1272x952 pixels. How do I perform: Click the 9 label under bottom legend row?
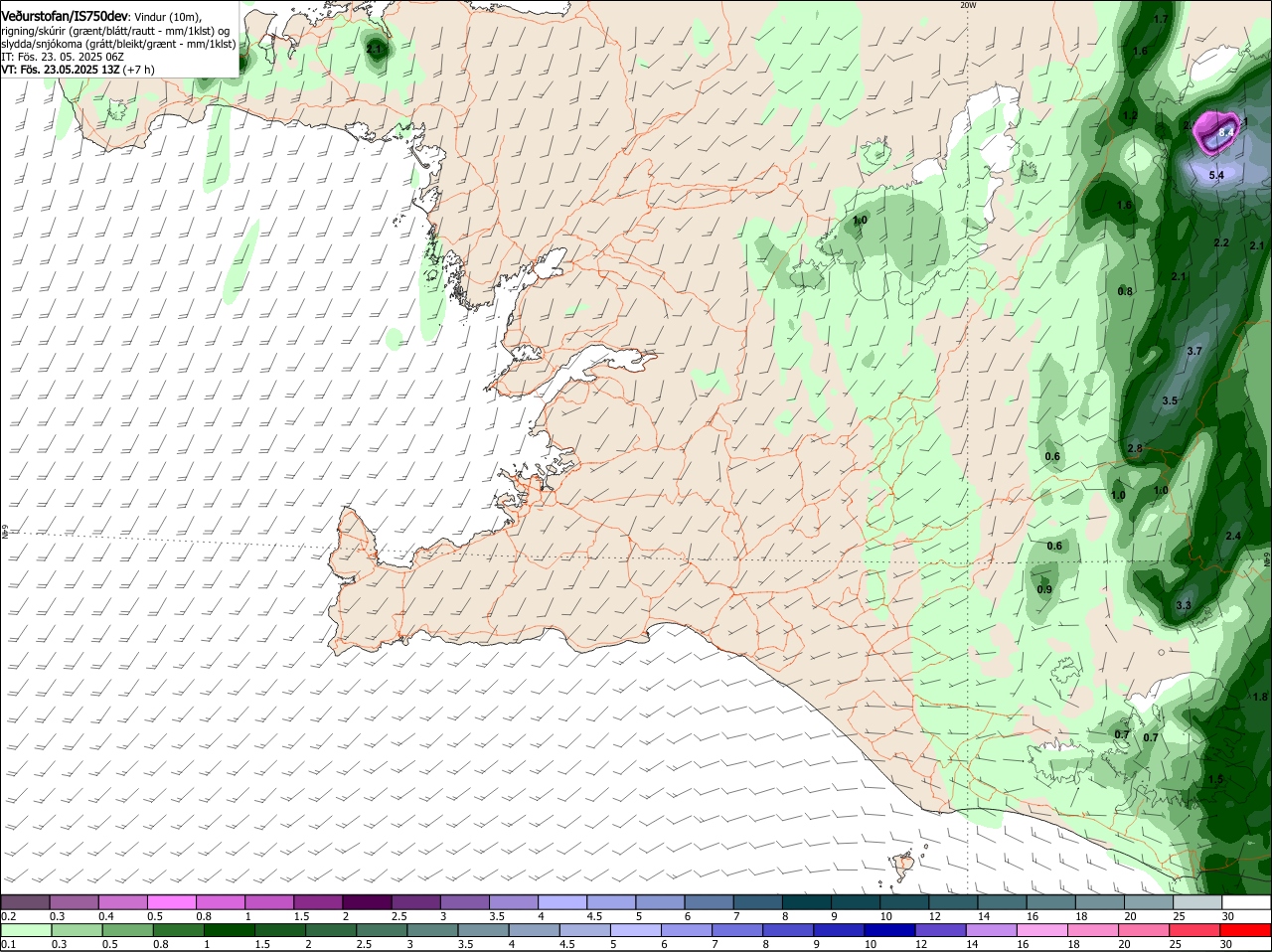(817, 943)
